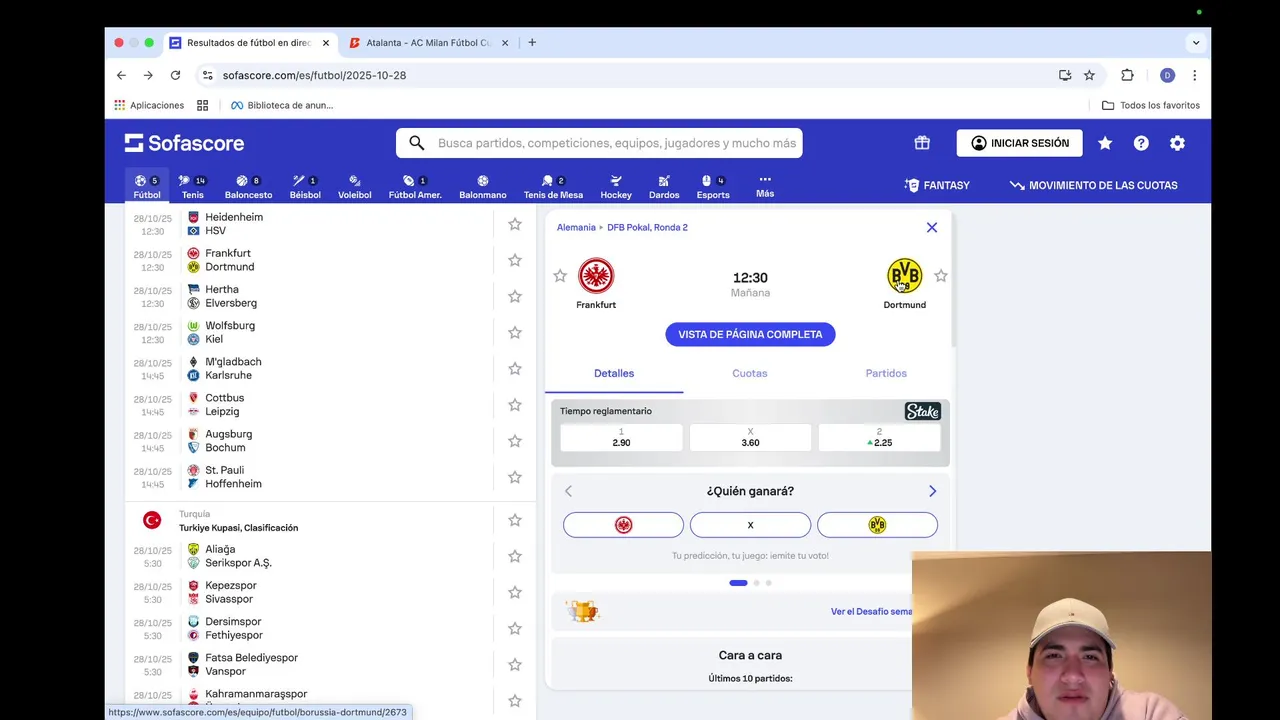
Task: Vote Frankfurt to win
Action: (x=623, y=525)
